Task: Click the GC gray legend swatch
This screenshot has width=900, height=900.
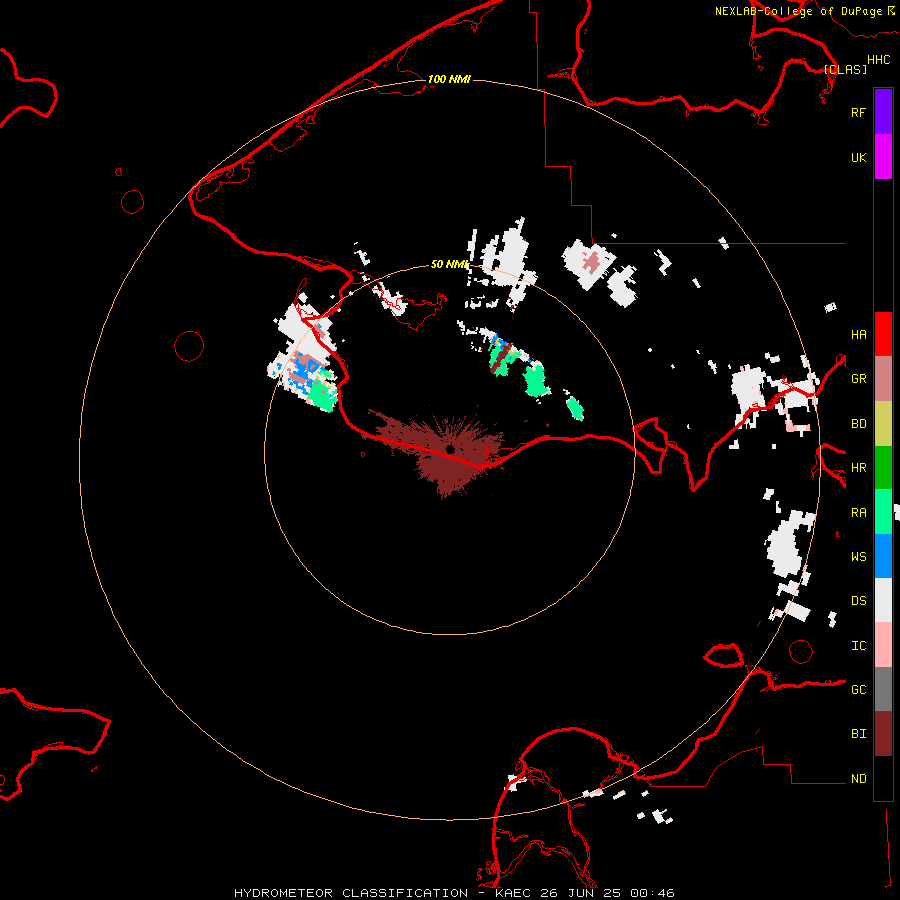Action: click(883, 689)
